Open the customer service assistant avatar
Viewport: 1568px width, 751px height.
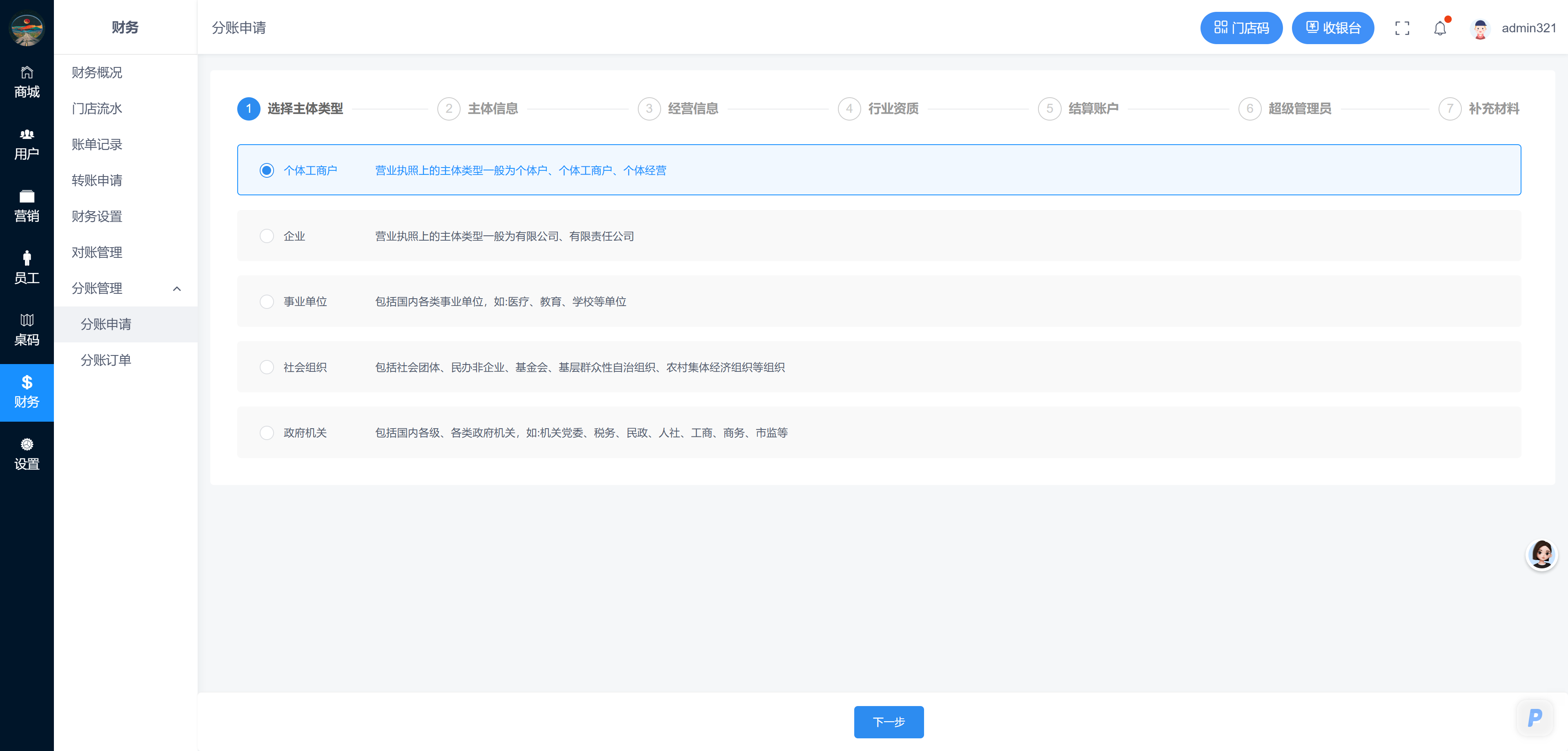tap(1541, 554)
